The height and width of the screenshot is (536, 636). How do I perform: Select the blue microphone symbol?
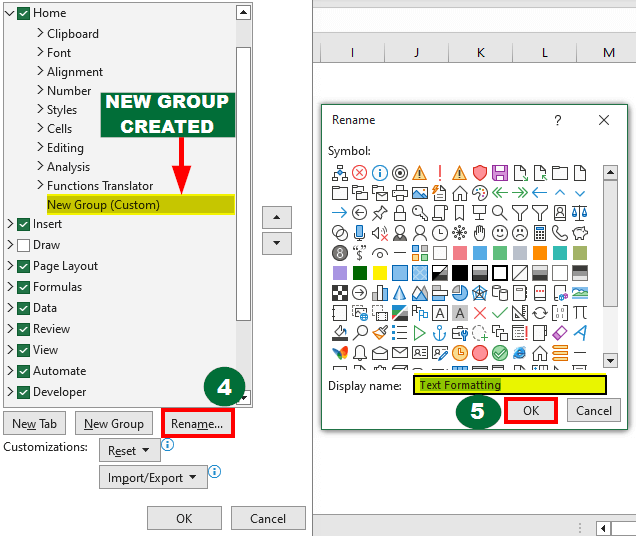pos(359,233)
